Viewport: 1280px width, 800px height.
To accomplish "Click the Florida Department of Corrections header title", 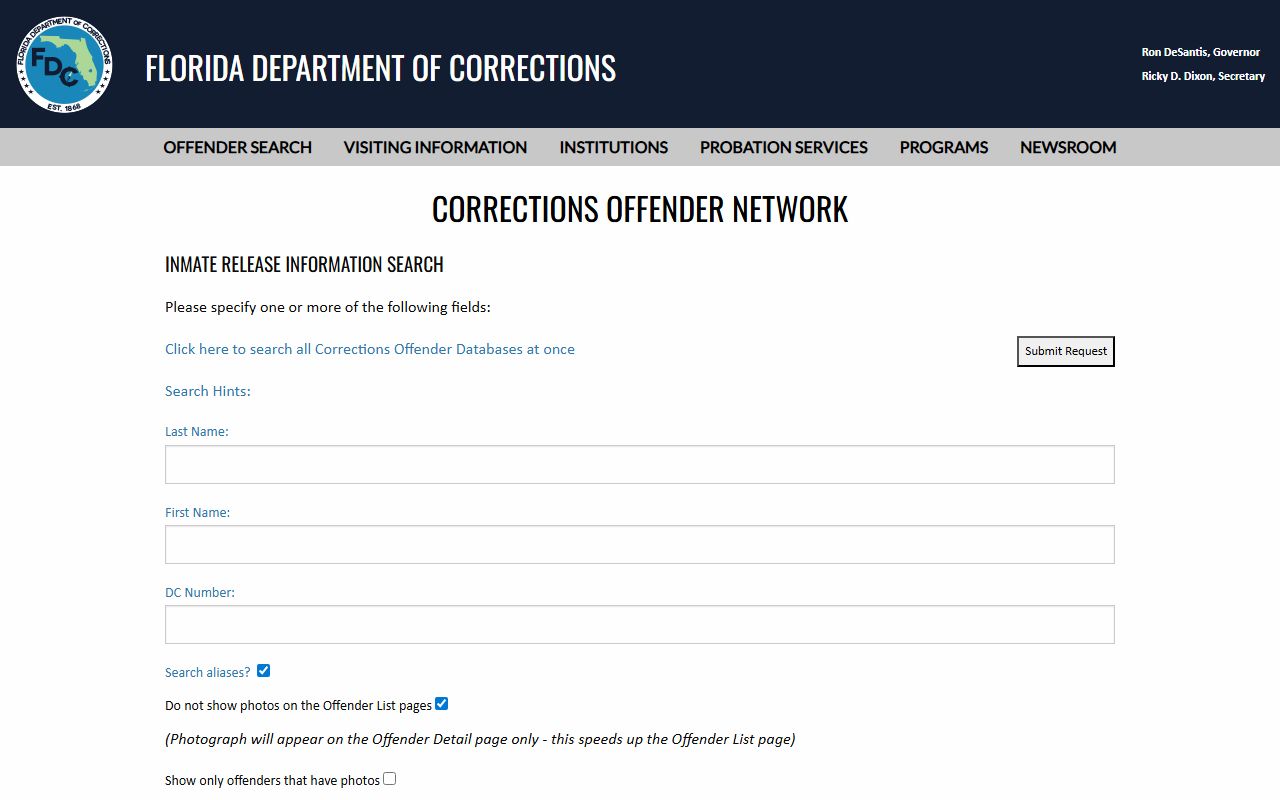I will [380, 68].
